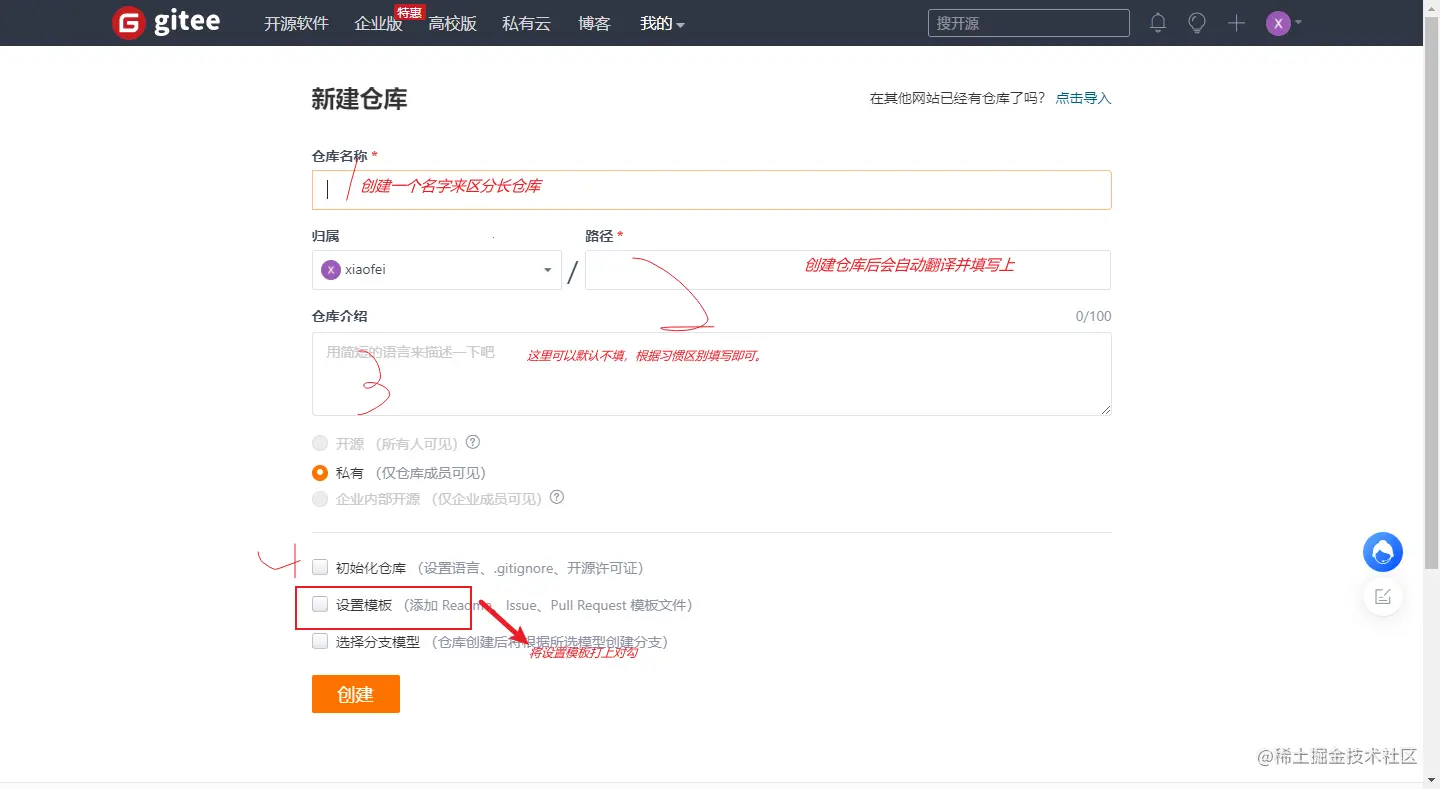Focus the 路径 input field
This screenshot has width=1440, height=789.
pos(848,270)
